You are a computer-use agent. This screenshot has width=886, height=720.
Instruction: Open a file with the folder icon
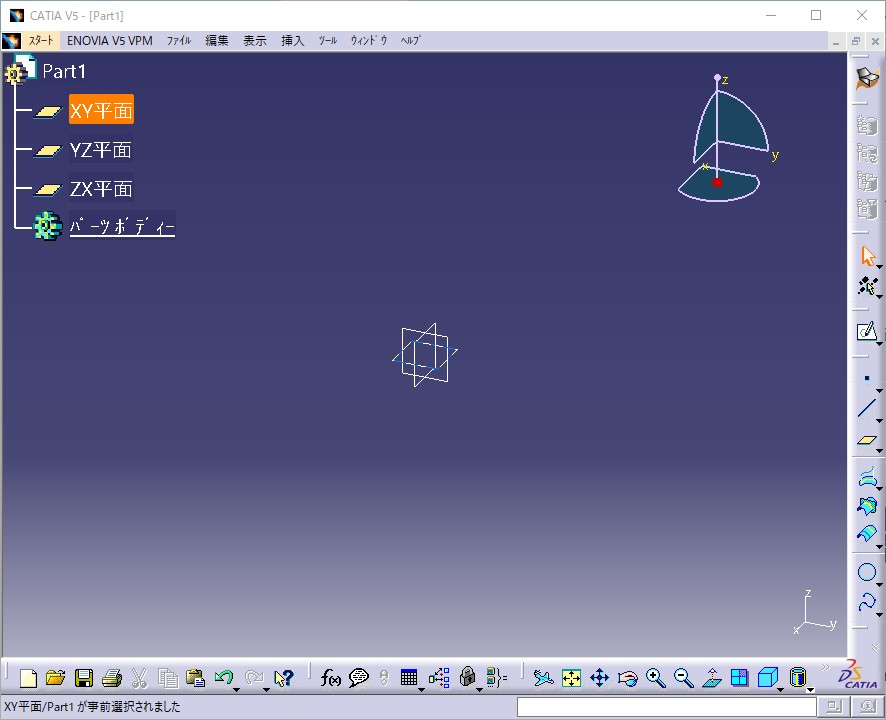tap(55, 678)
